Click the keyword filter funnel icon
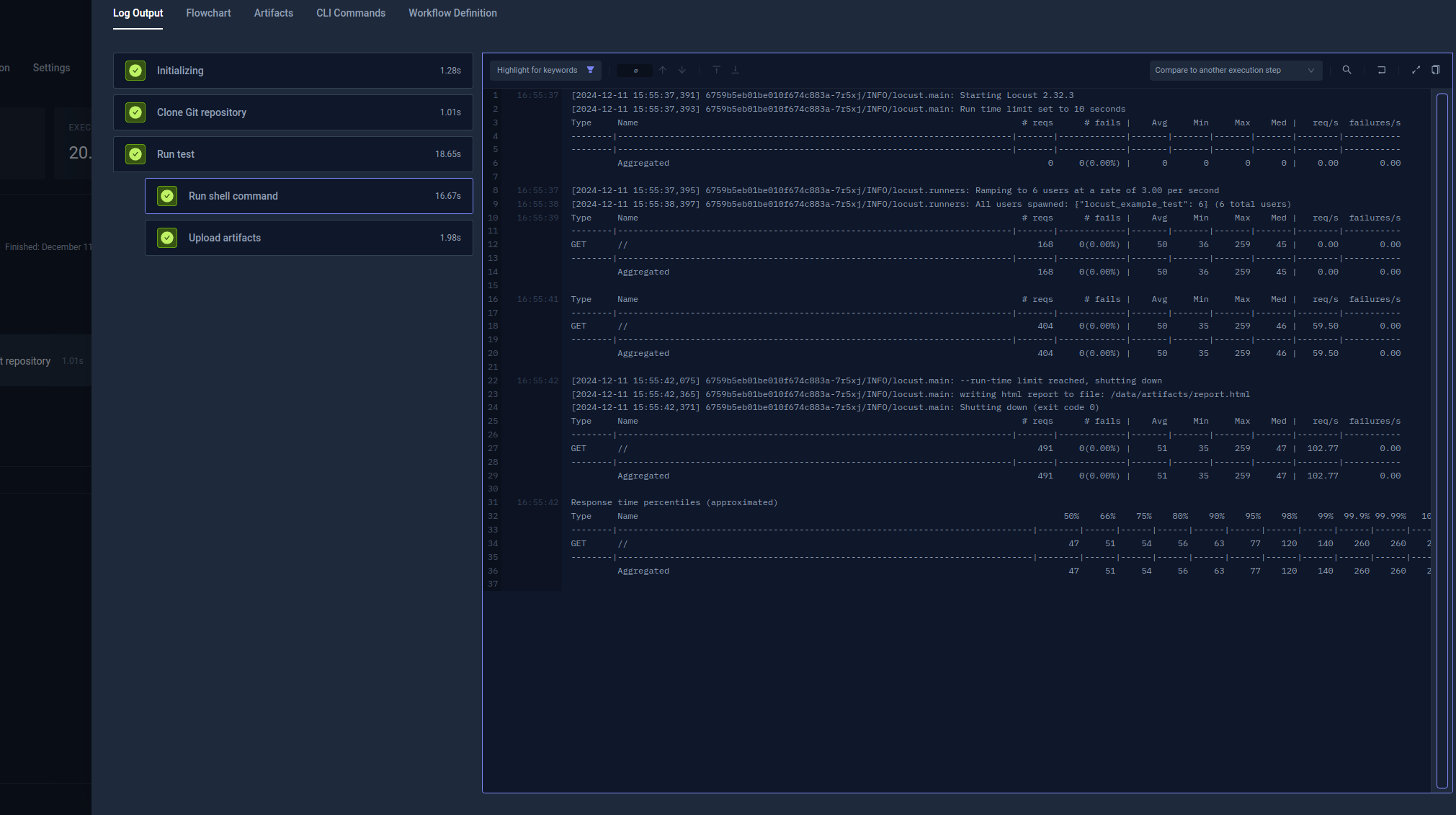The width and height of the screenshot is (1456, 815). coord(590,70)
